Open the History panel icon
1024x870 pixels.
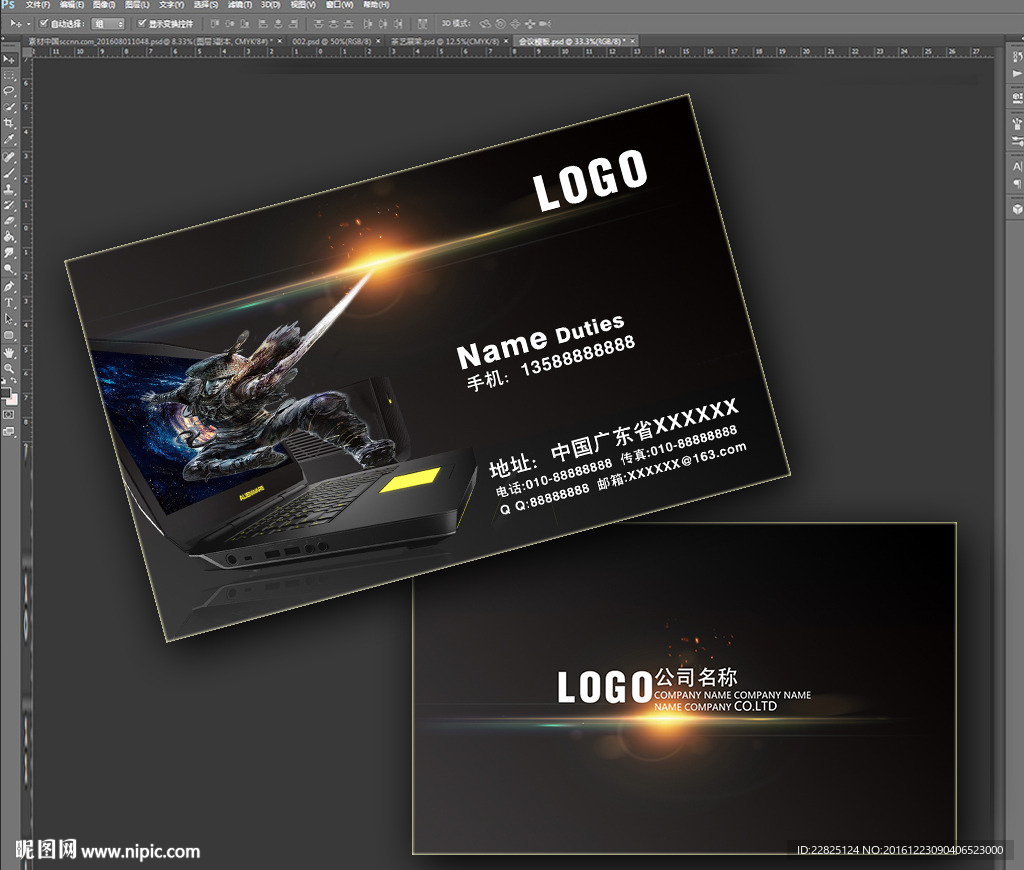[x=1017, y=57]
